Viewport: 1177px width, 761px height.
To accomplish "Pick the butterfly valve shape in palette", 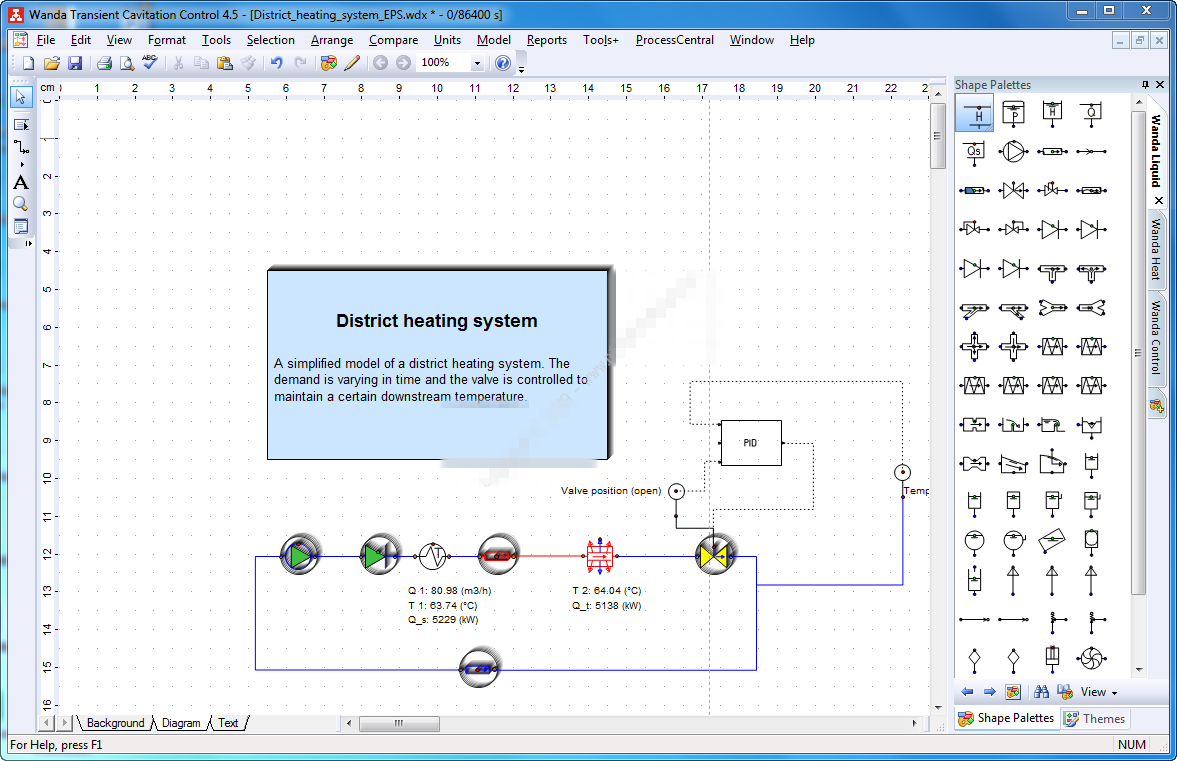I will (1013, 191).
